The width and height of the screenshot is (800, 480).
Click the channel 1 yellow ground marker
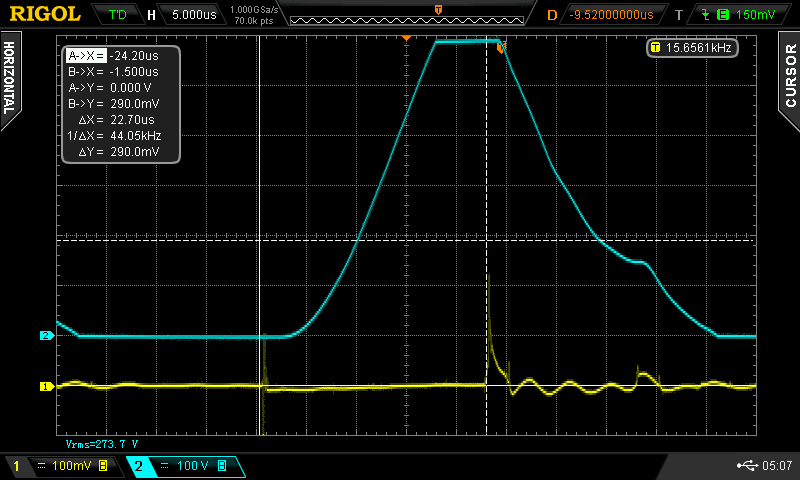46,386
